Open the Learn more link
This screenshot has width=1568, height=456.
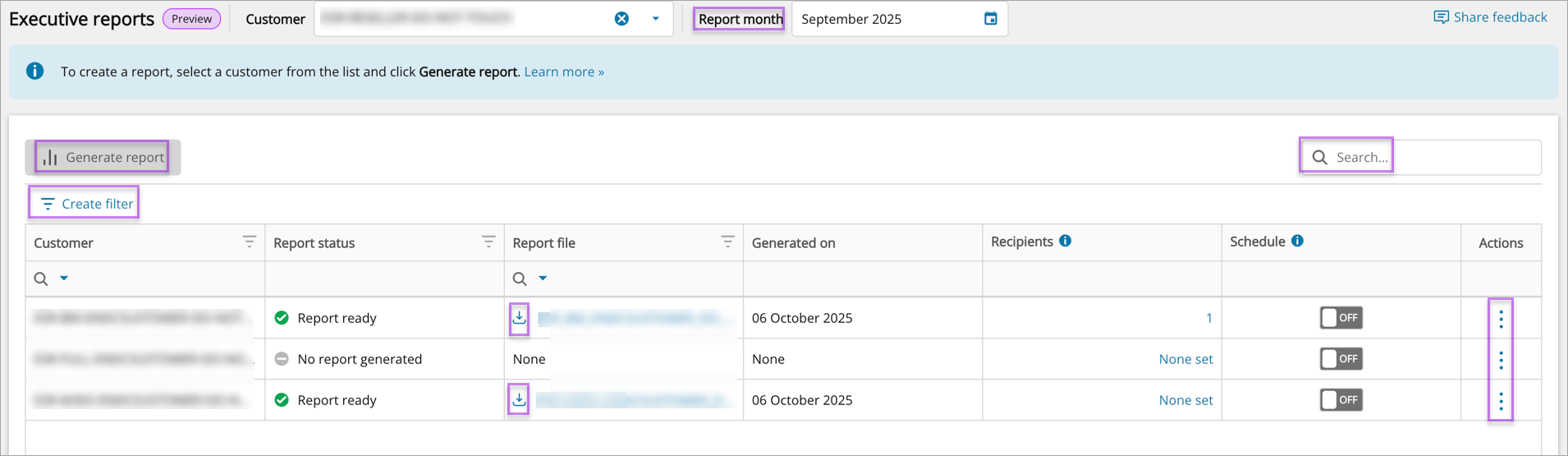(564, 72)
